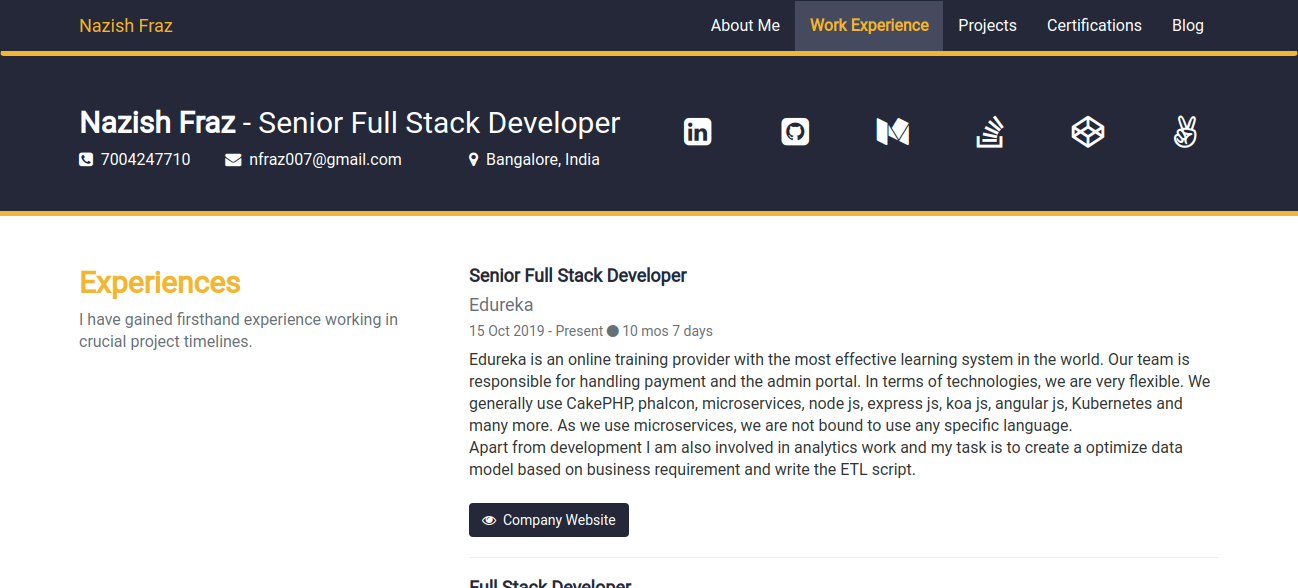The height and width of the screenshot is (588, 1298).
Task: Open the Blog nav link
Action: (x=1187, y=26)
